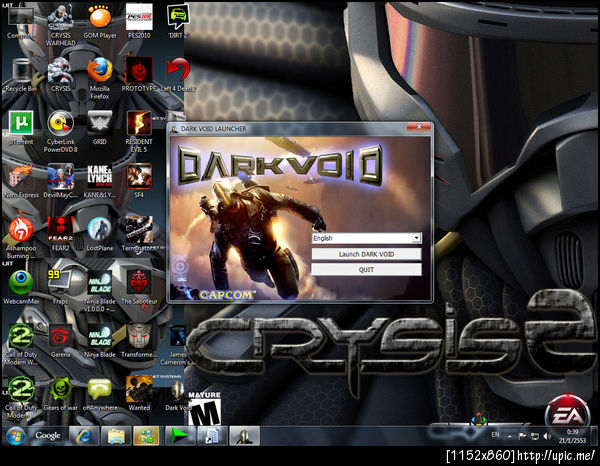Image resolution: width=600 pixels, height=466 pixels.
Task: Select the Left 4 Dead 2 icon
Action: coord(178,75)
